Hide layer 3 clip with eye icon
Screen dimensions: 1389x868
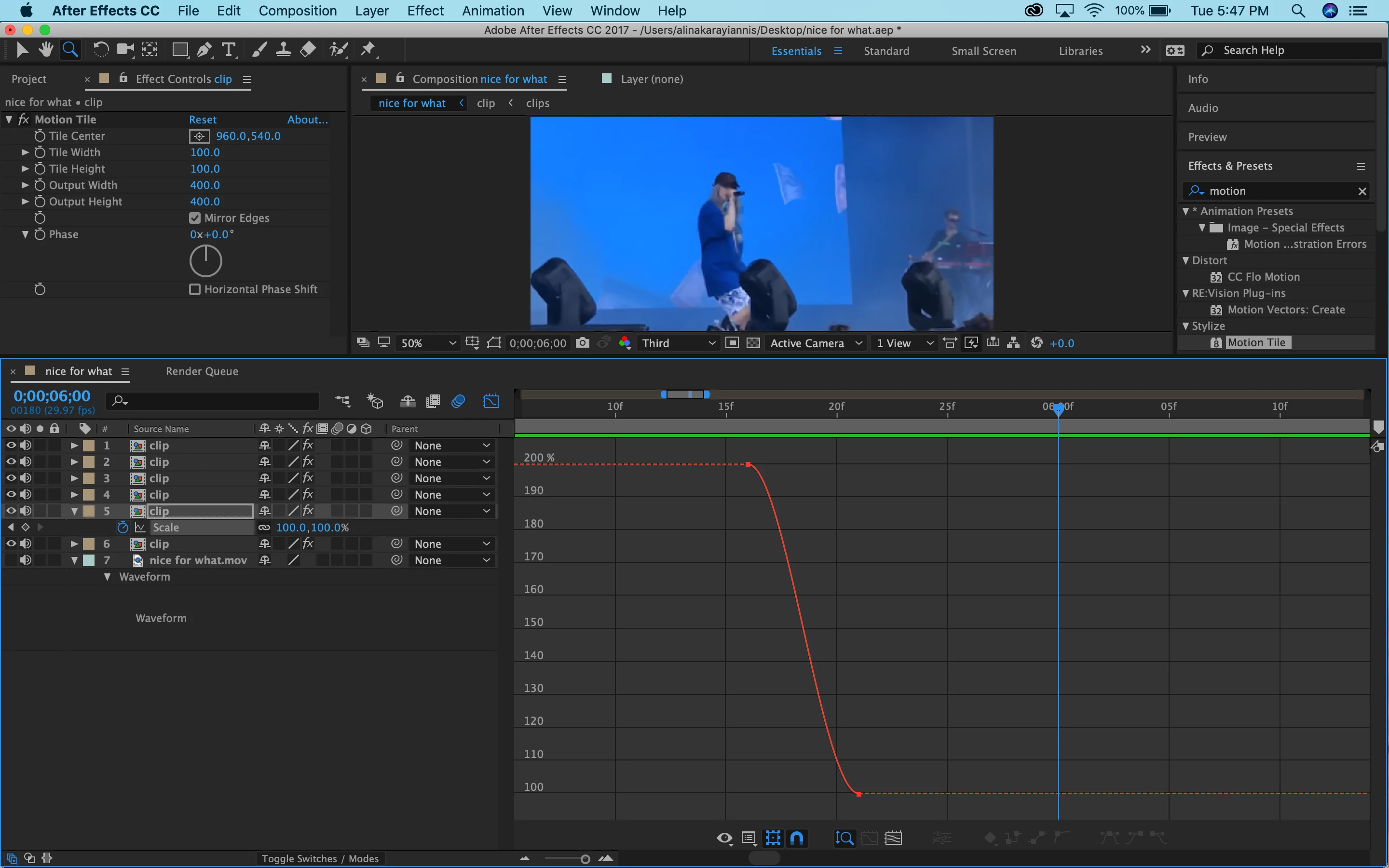coord(11,477)
